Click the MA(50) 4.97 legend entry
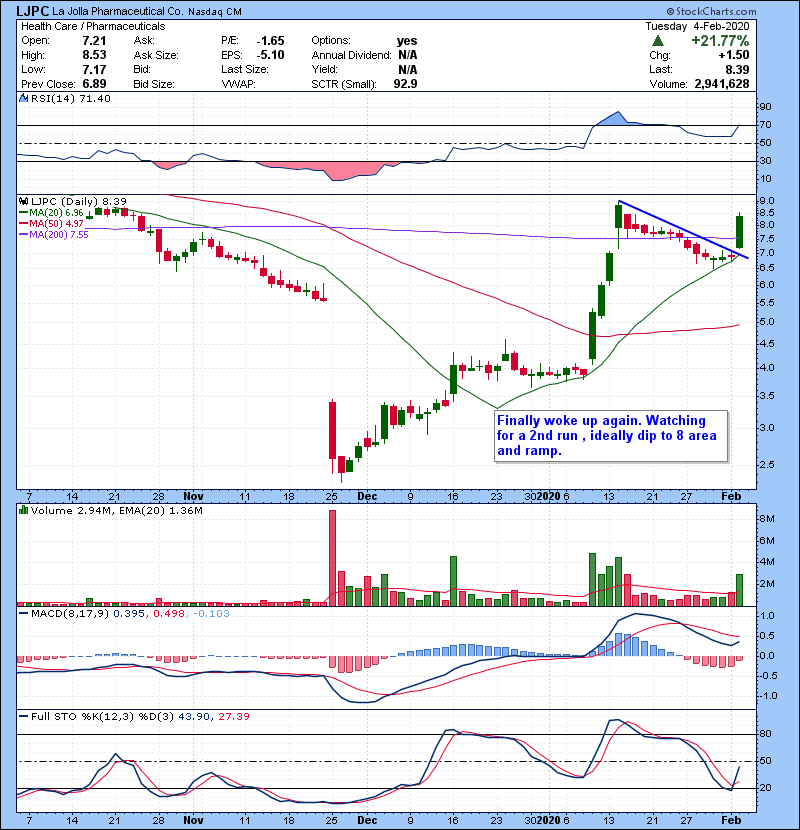 [x=51, y=224]
